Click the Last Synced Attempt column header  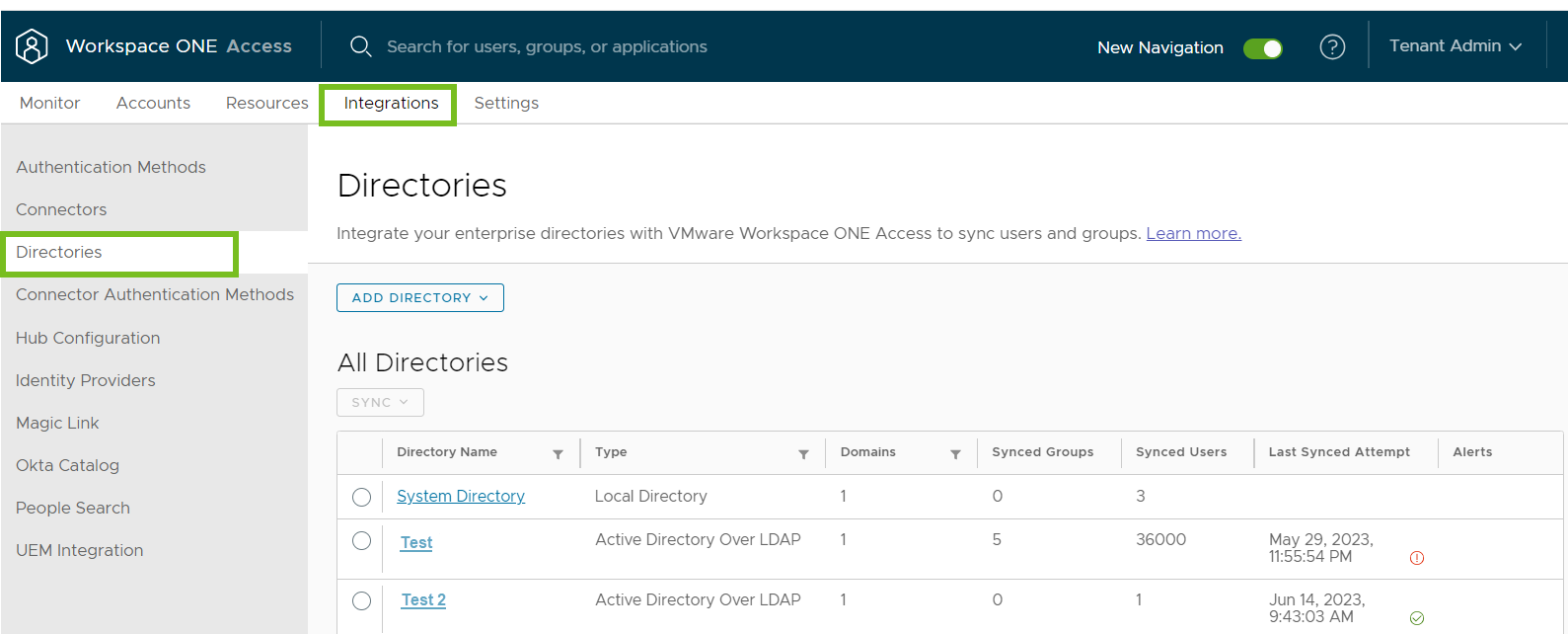[x=1339, y=452]
